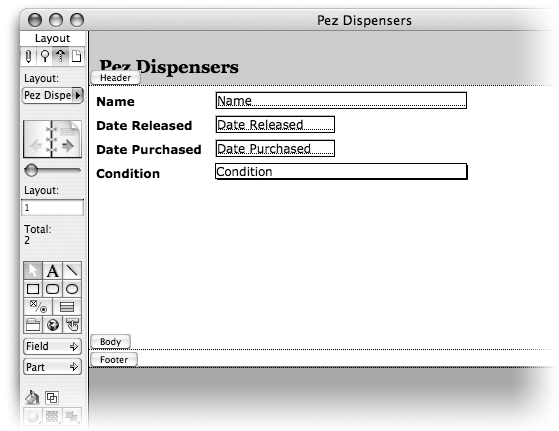The image size is (559, 431).
Task: Click the Layout mode label above the mode icons
Action: [x=52, y=38]
